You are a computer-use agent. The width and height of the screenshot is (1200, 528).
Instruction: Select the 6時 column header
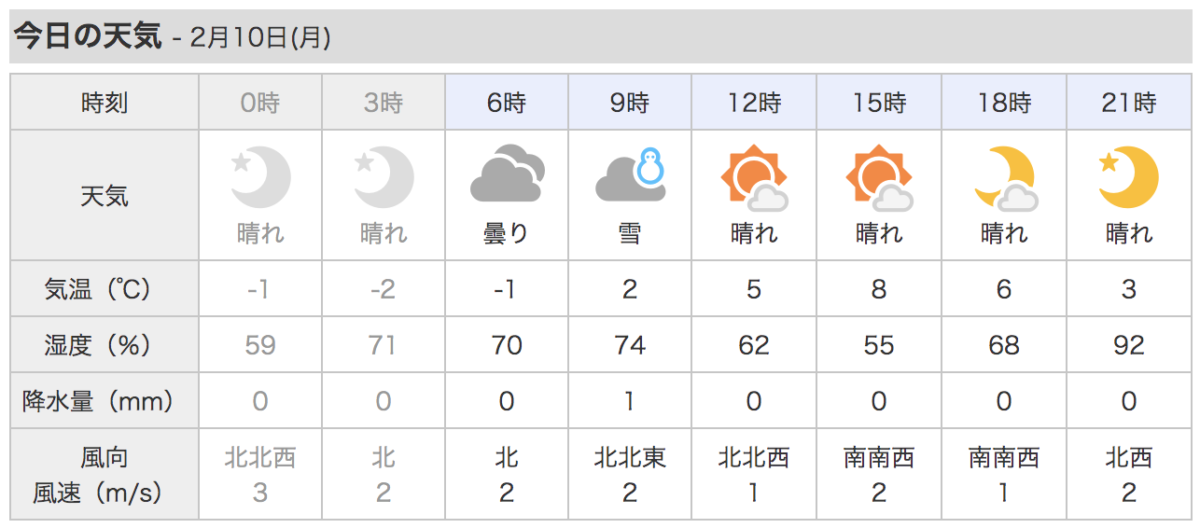[x=506, y=102]
